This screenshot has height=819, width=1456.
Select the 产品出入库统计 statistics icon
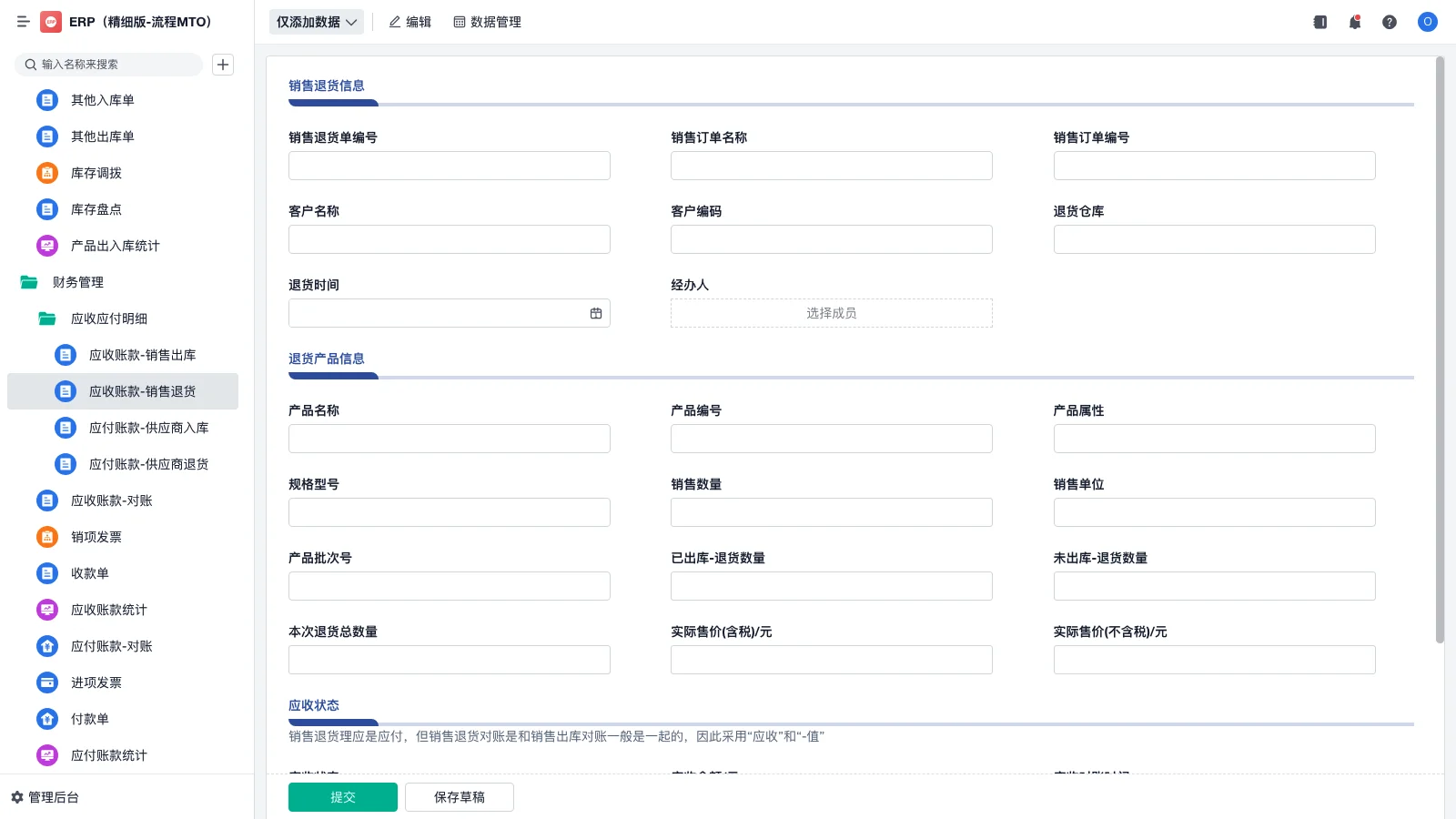tap(46, 246)
